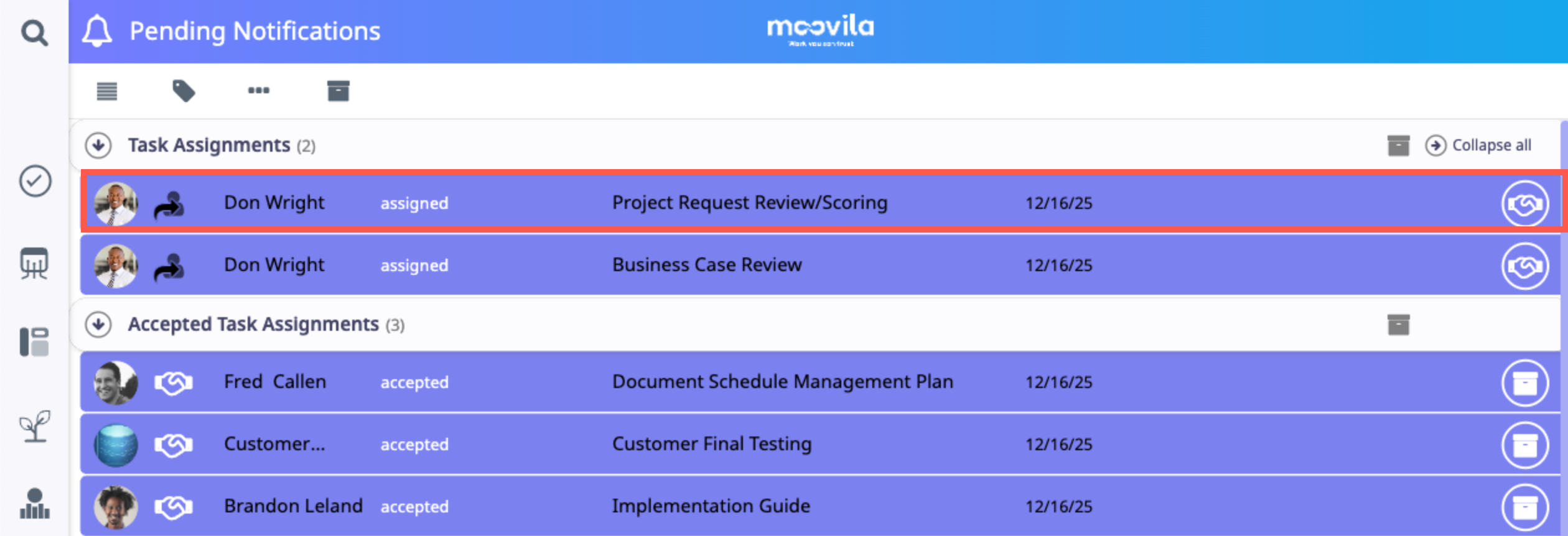Open the plant sprout sidebar icon

pos(35,426)
